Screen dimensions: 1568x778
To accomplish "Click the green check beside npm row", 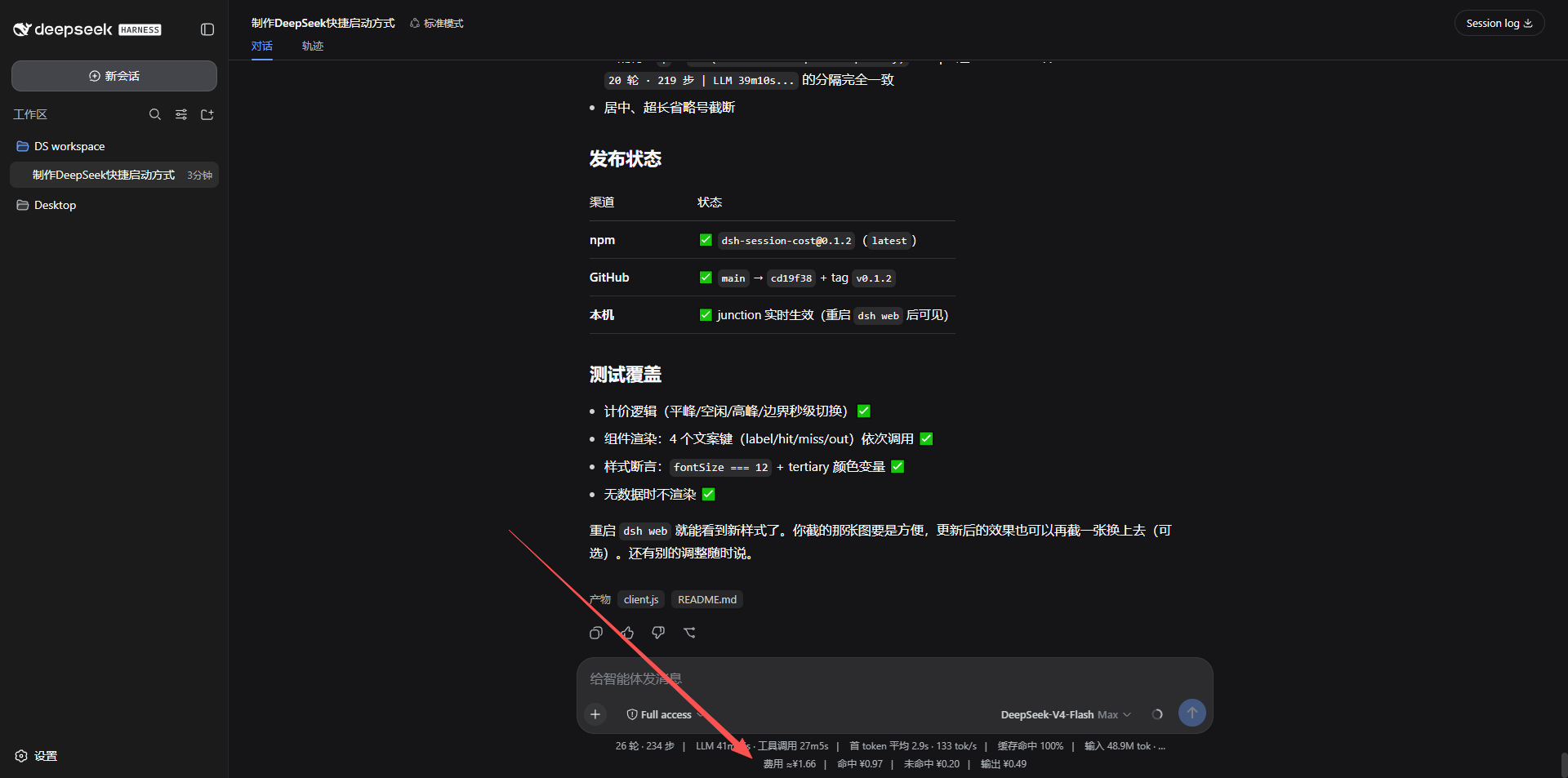I will pos(706,240).
